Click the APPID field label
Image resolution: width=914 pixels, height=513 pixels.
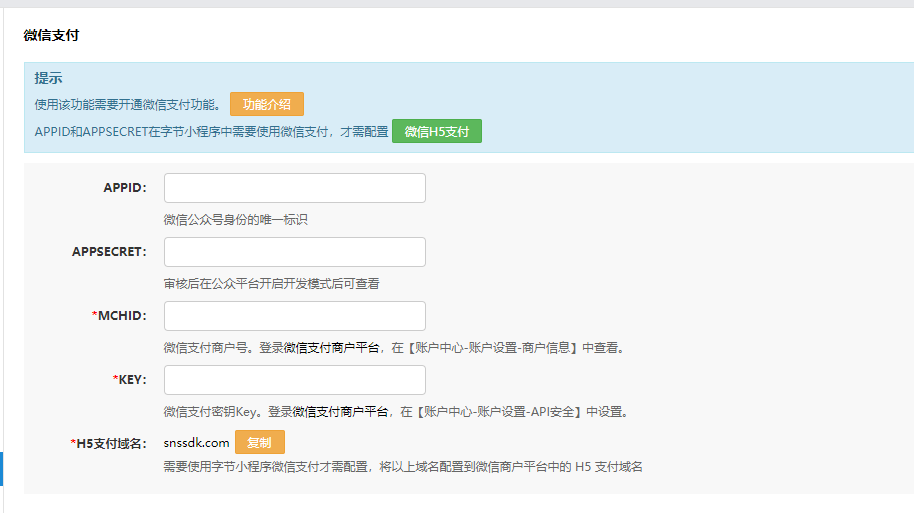pyautogui.click(x=125, y=188)
